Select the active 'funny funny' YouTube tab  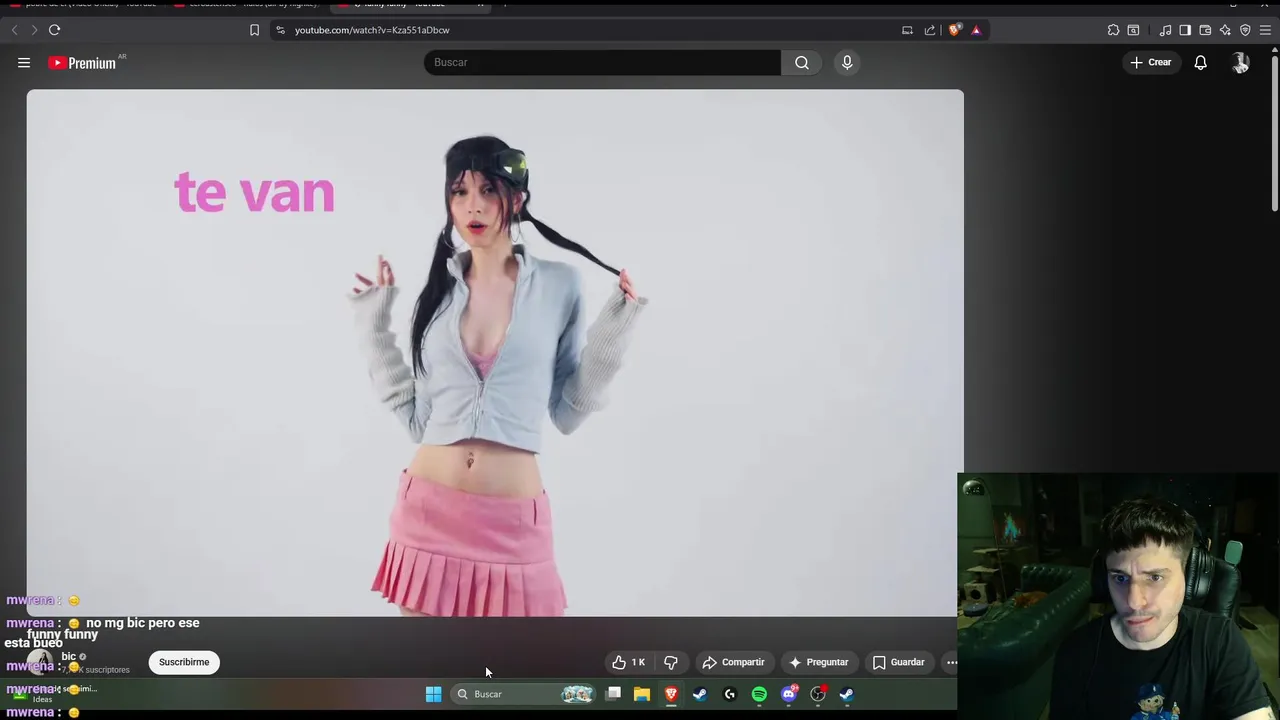click(x=412, y=5)
